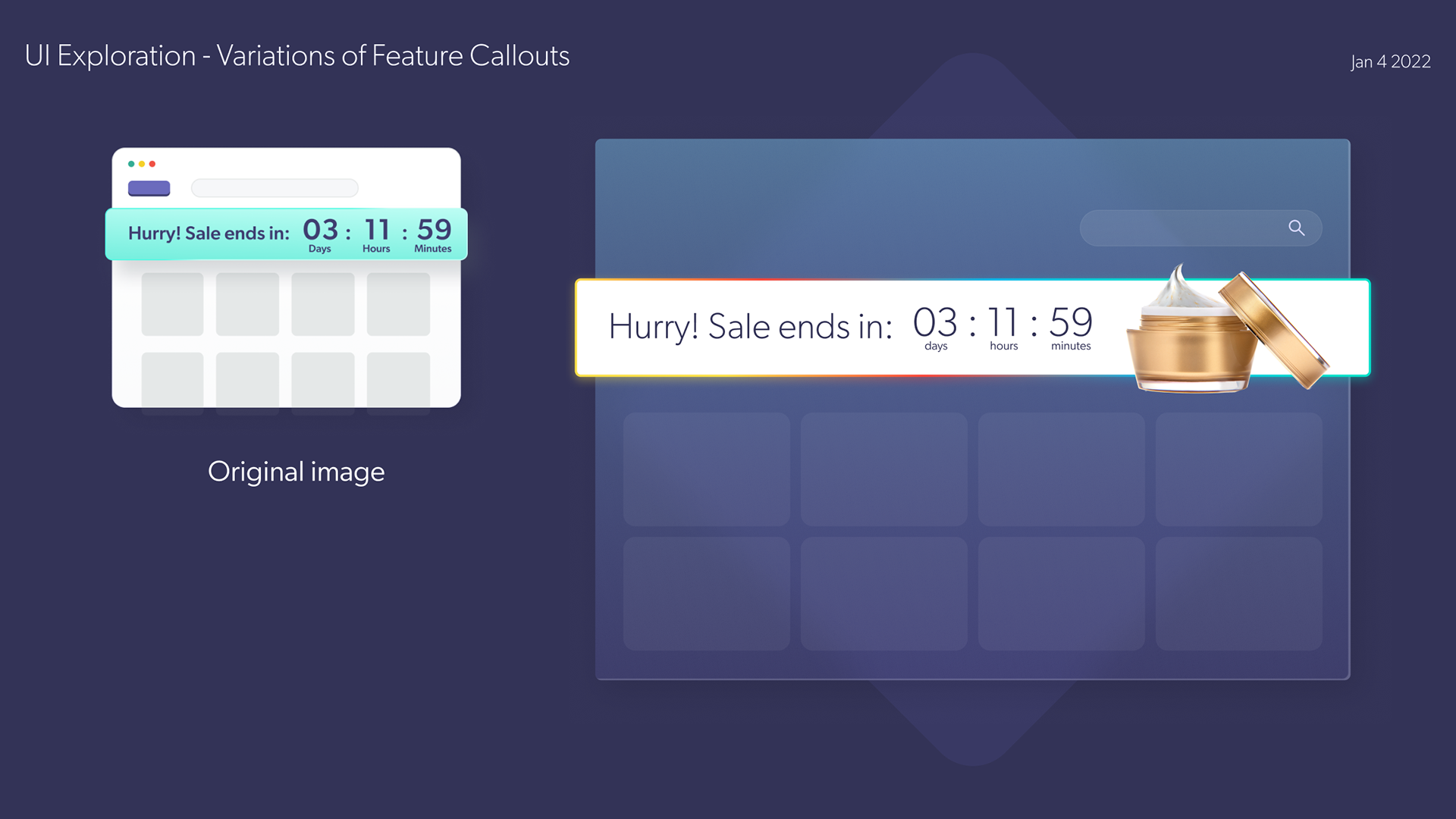Click the 'Original image' caption
The height and width of the screenshot is (819, 1456).
coord(297,472)
